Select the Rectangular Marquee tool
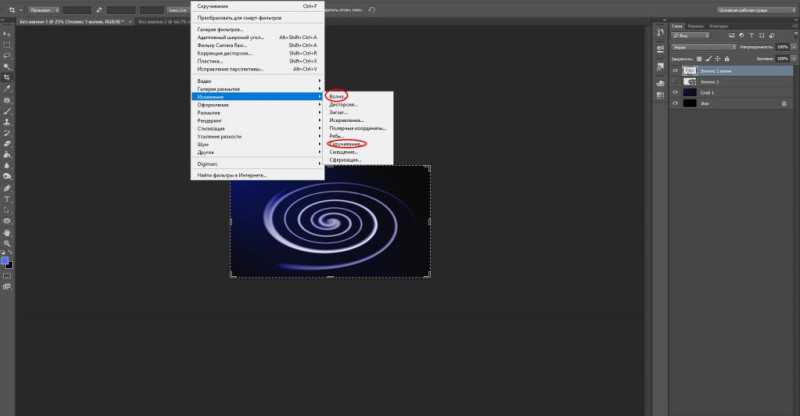 7,44
